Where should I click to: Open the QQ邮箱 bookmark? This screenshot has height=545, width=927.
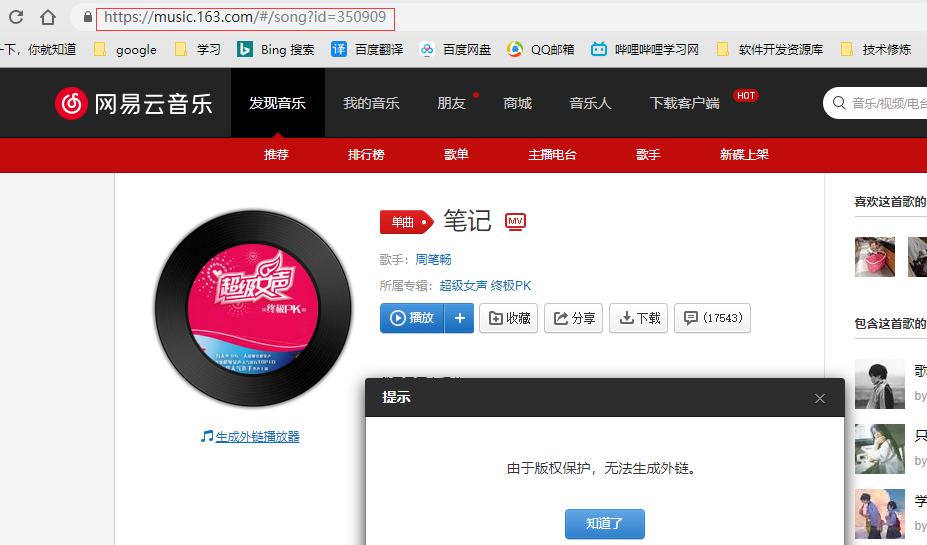point(541,50)
